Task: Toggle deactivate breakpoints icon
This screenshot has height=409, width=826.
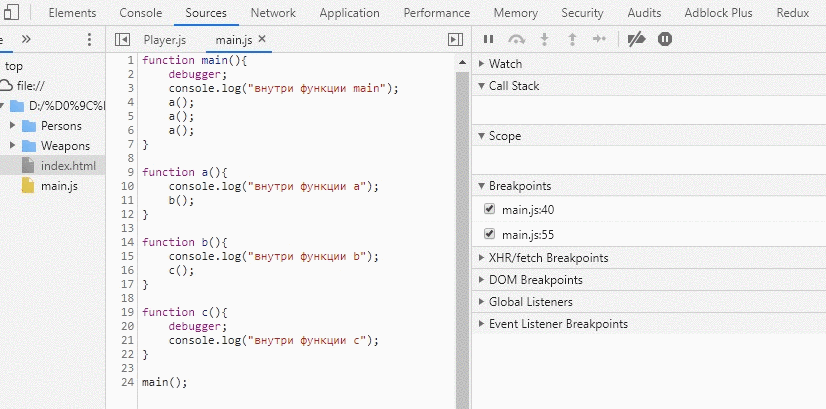Action: (636, 39)
